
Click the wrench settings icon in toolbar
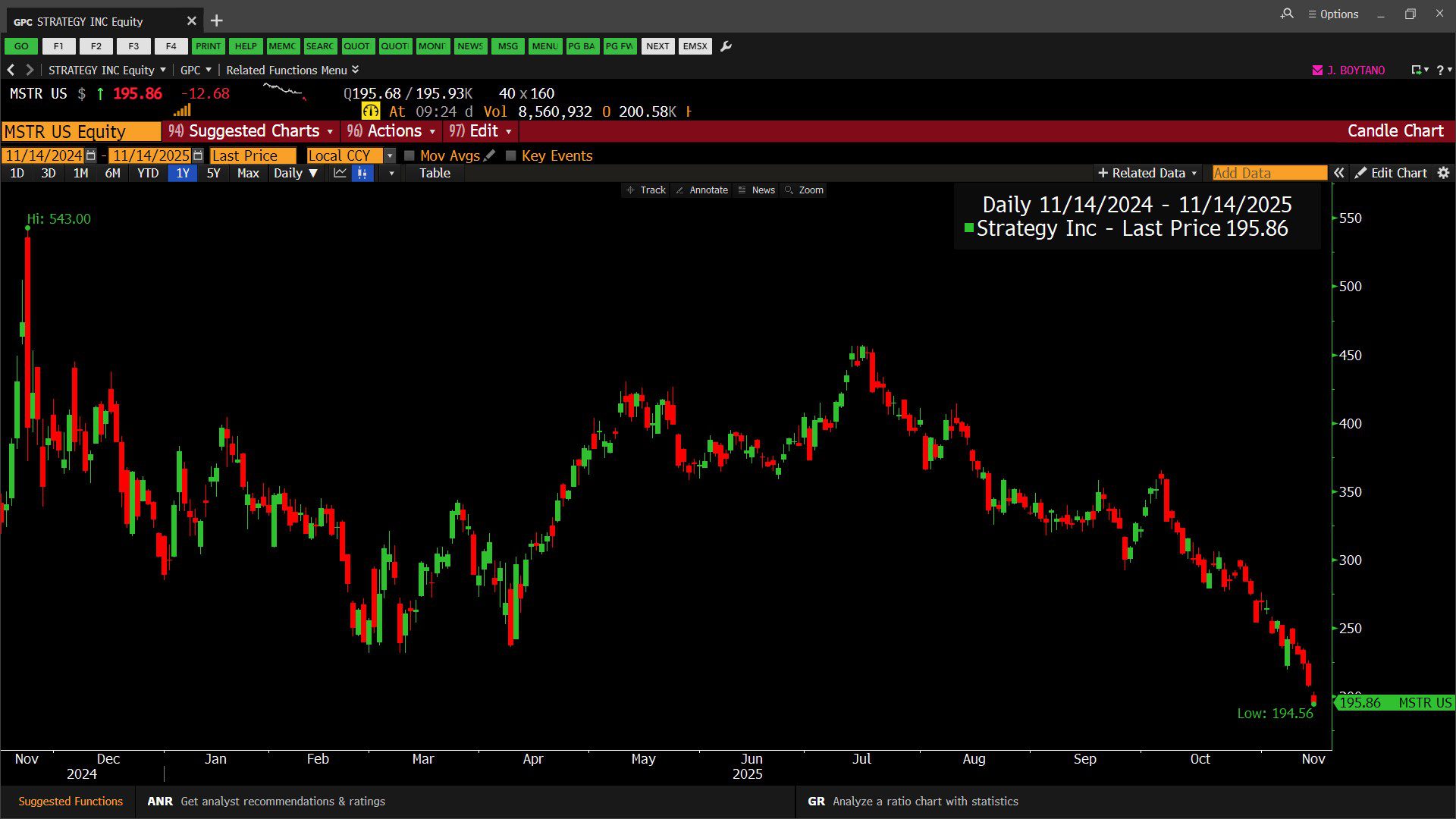[726, 46]
